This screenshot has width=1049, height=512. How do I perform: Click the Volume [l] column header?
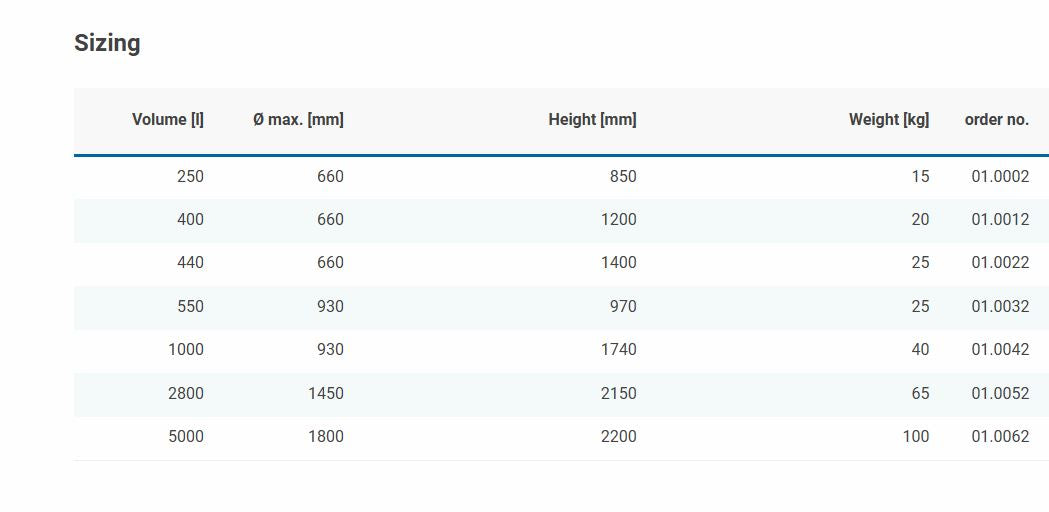167,120
